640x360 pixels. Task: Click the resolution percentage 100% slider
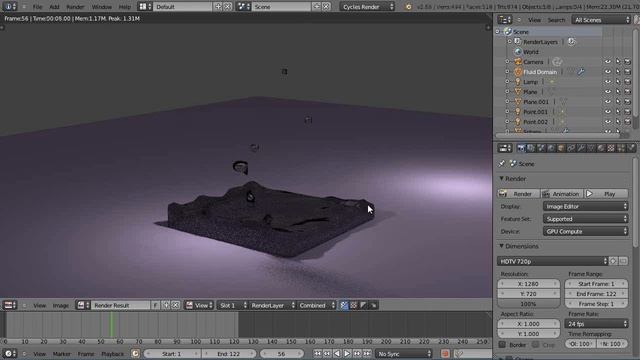point(528,304)
